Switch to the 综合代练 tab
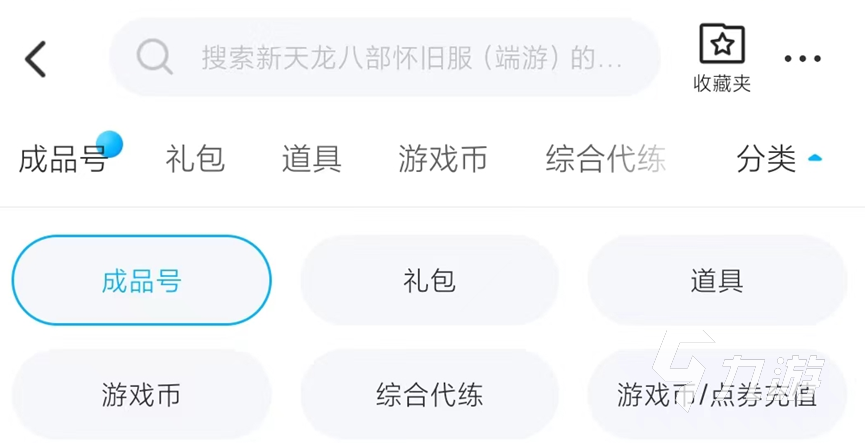The height and width of the screenshot is (443, 865). [605, 159]
